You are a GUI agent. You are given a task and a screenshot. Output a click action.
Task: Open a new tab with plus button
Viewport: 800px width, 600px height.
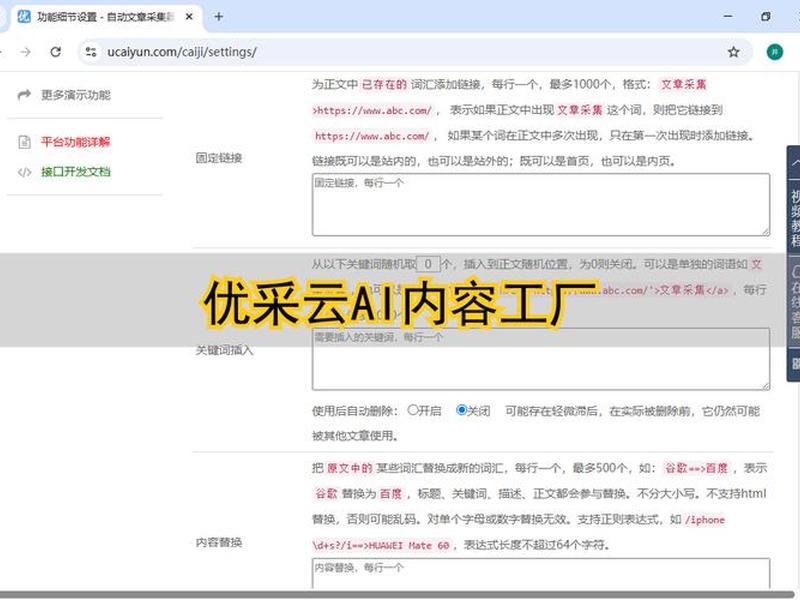218,17
